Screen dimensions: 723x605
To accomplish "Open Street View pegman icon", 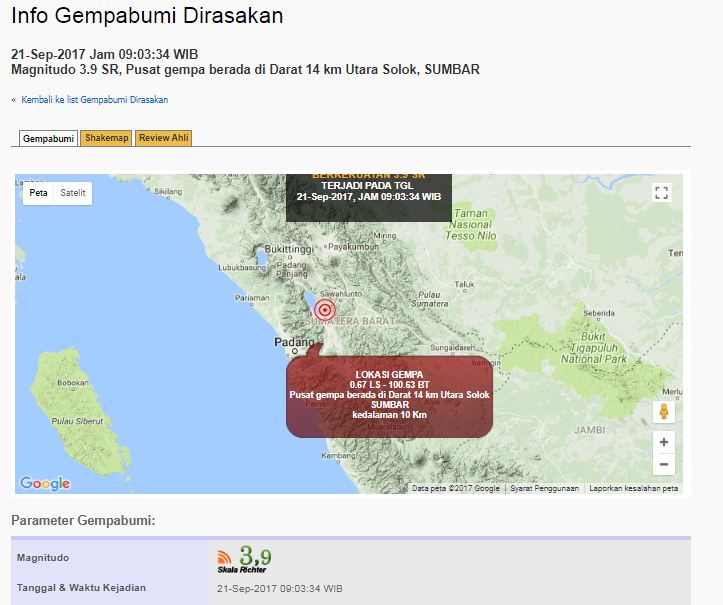I will click(x=664, y=411).
